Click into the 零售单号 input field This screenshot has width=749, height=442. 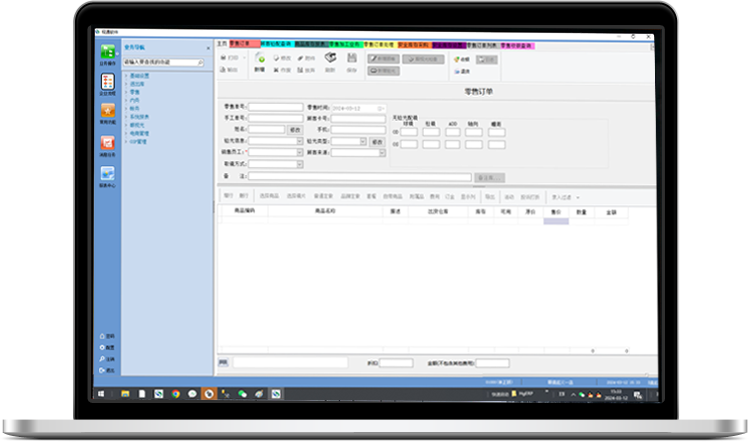[x=275, y=107]
